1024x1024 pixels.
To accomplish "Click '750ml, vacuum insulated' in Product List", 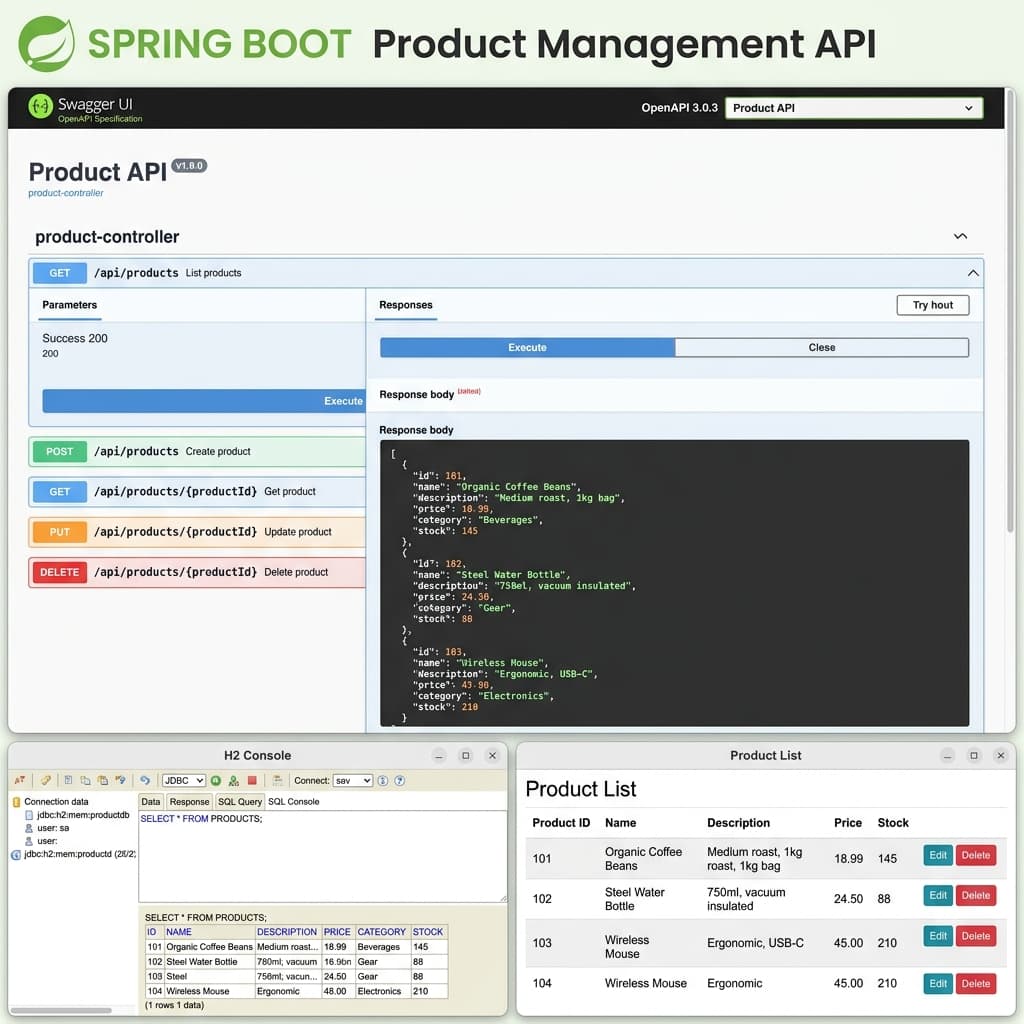I will point(746,899).
